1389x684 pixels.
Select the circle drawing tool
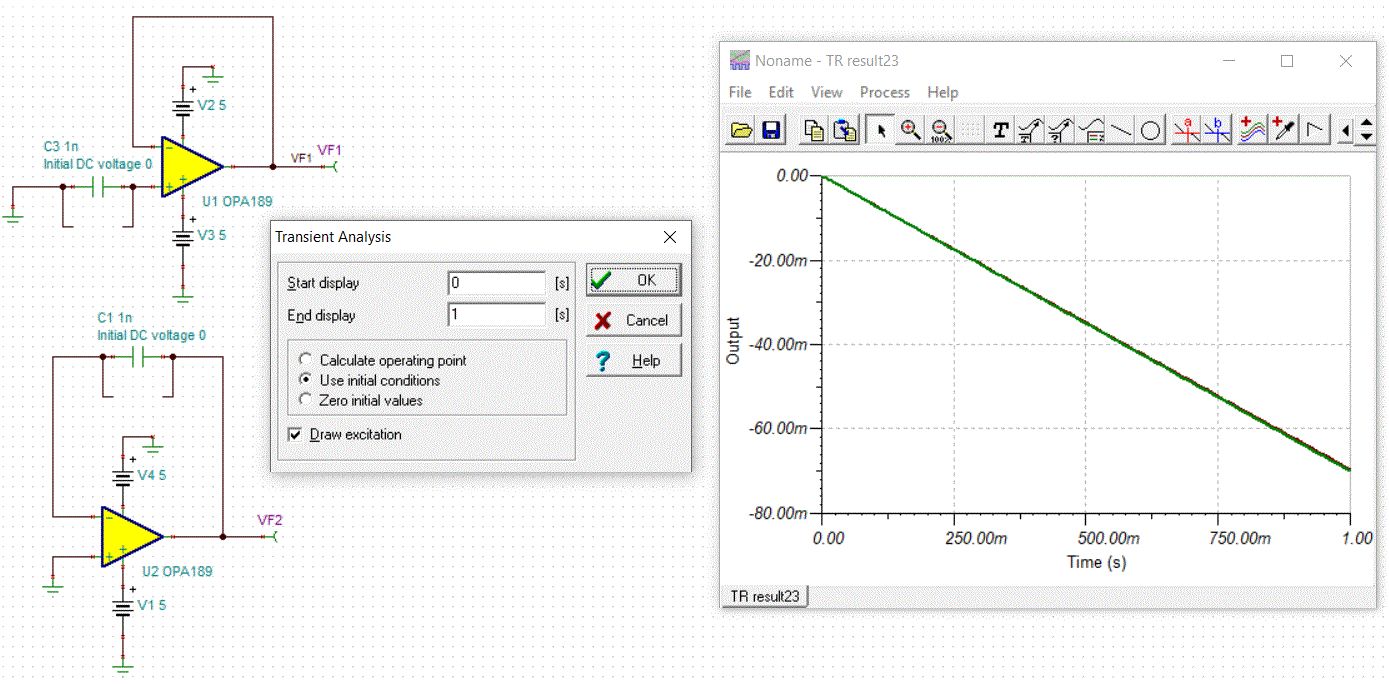1151,130
